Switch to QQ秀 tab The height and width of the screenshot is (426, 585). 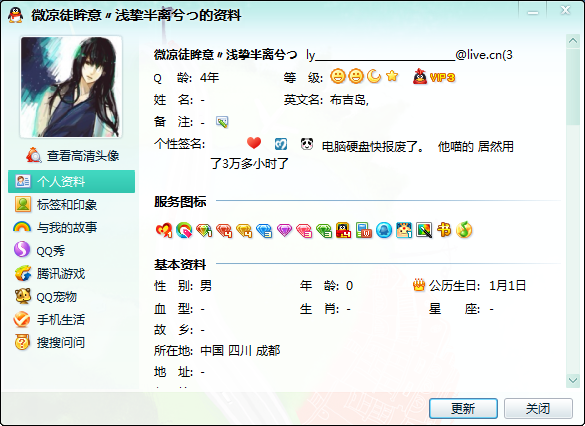39,250
